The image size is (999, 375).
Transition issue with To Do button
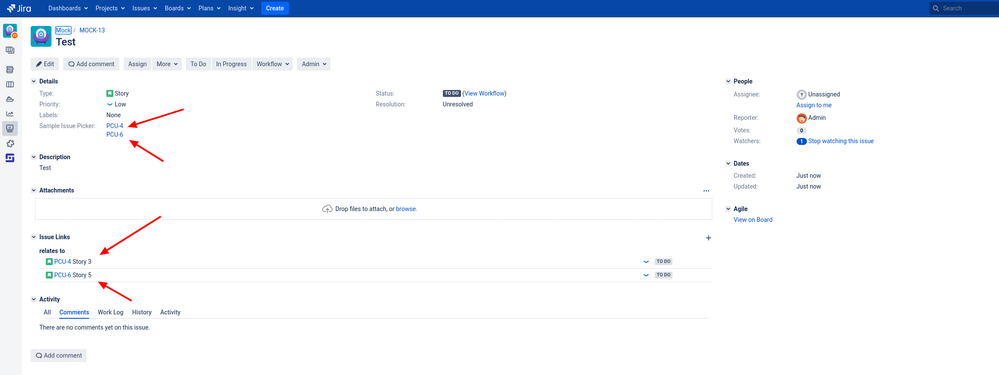point(198,64)
